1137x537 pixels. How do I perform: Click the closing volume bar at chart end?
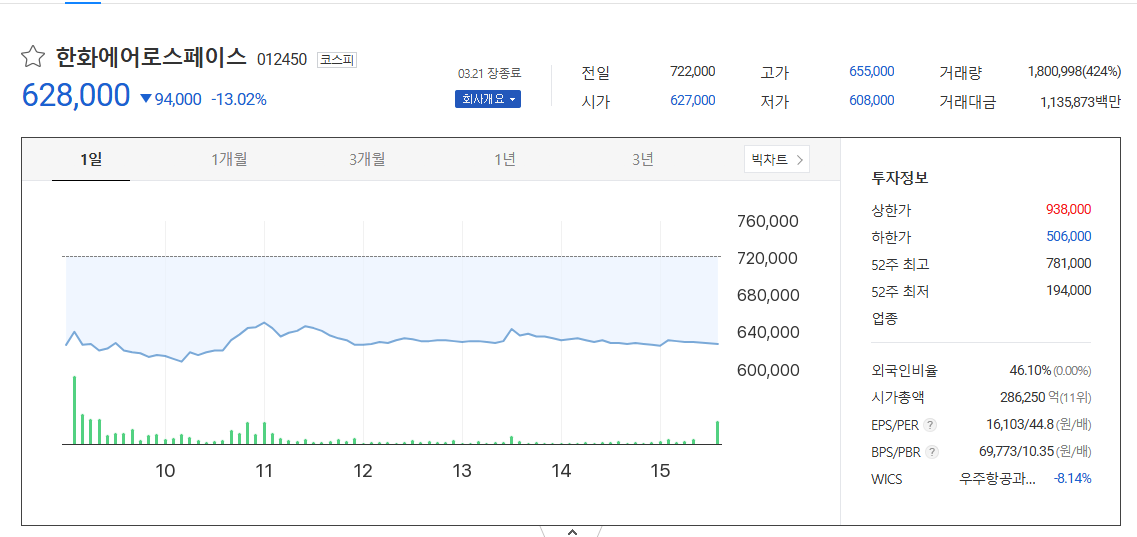(x=717, y=433)
